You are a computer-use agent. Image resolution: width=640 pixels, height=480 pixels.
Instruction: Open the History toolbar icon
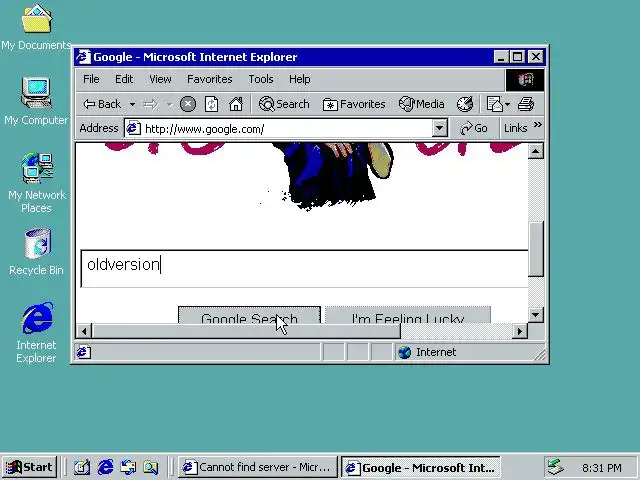464,104
